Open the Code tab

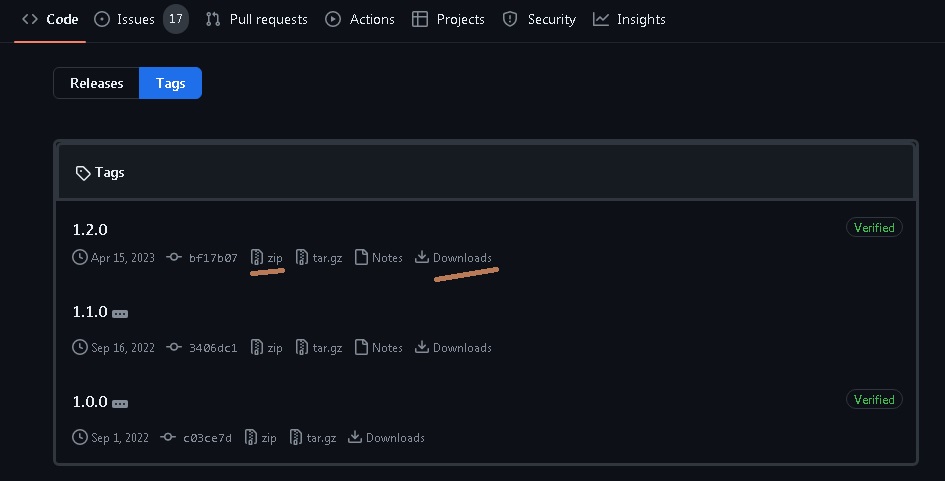coord(50,19)
